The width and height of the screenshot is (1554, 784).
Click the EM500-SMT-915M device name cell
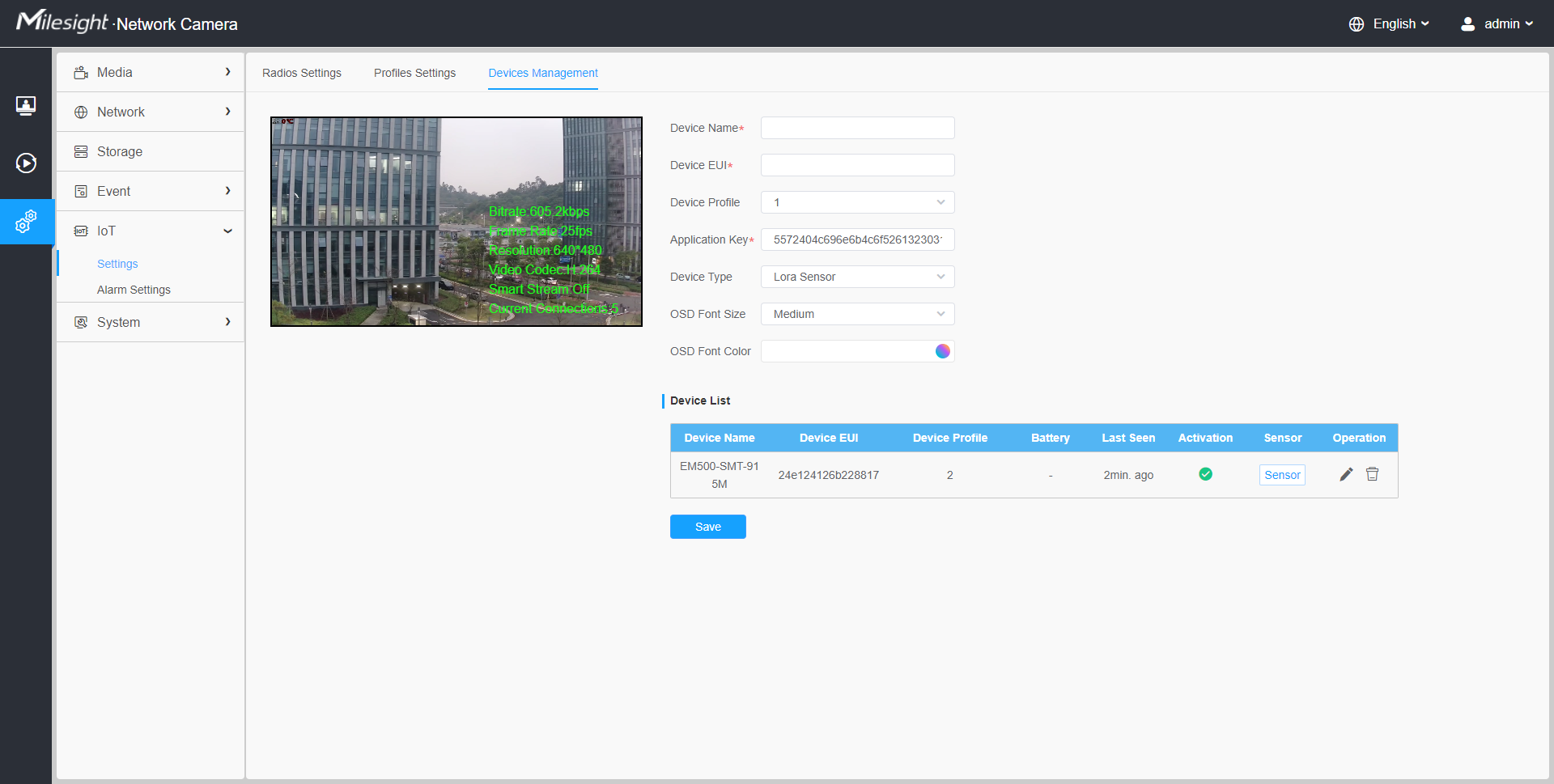[720, 475]
